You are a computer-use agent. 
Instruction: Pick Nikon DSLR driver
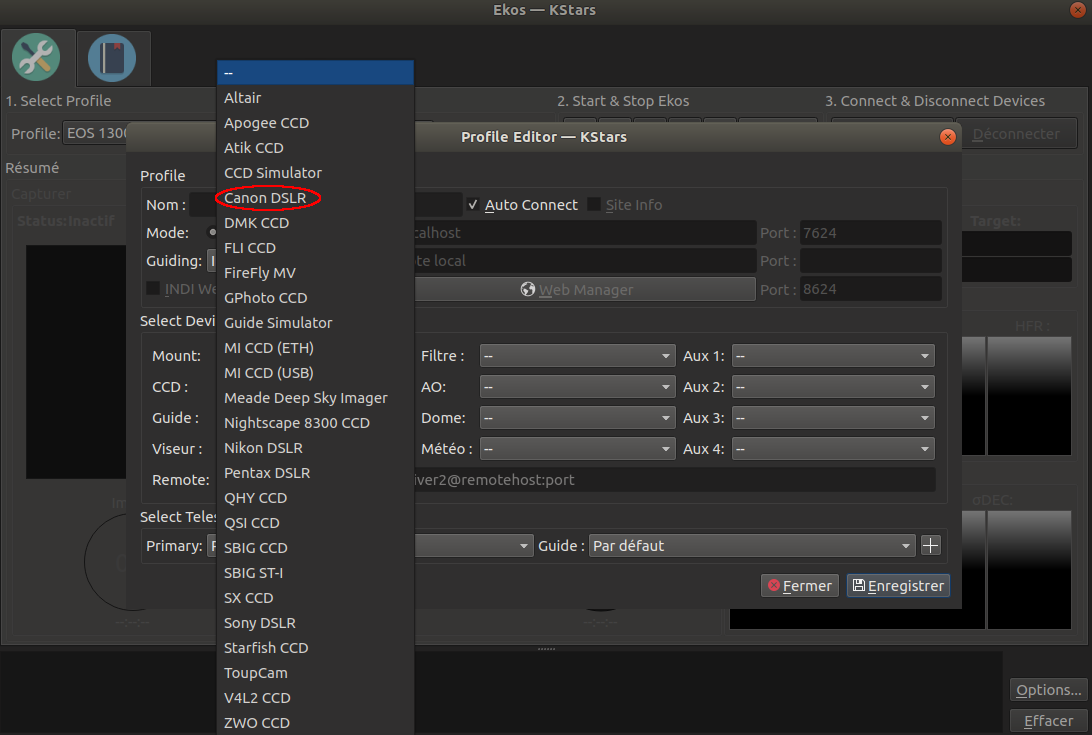click(315, 448)
